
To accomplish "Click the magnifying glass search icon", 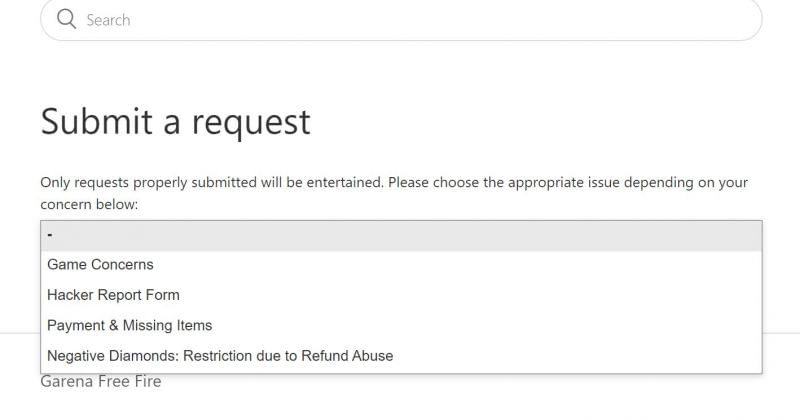I will tap(66, 19).
